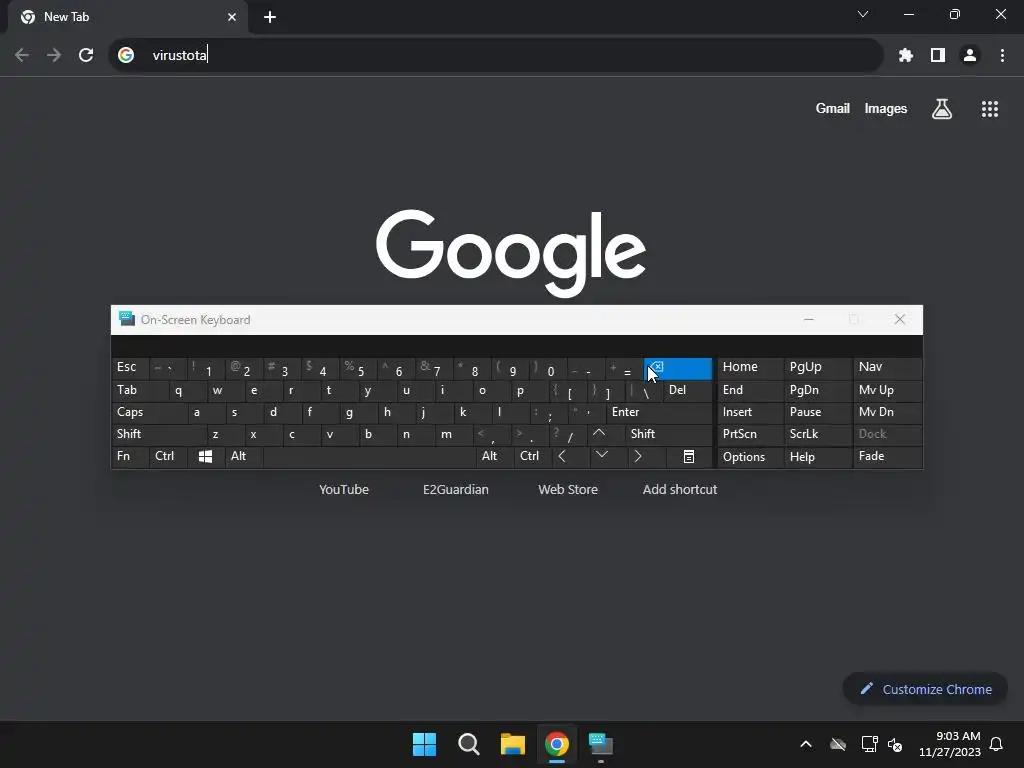Viewport: 1024px width, 768px height.
Task: Click the Mv Dn key
Action: tap(888, 412)
